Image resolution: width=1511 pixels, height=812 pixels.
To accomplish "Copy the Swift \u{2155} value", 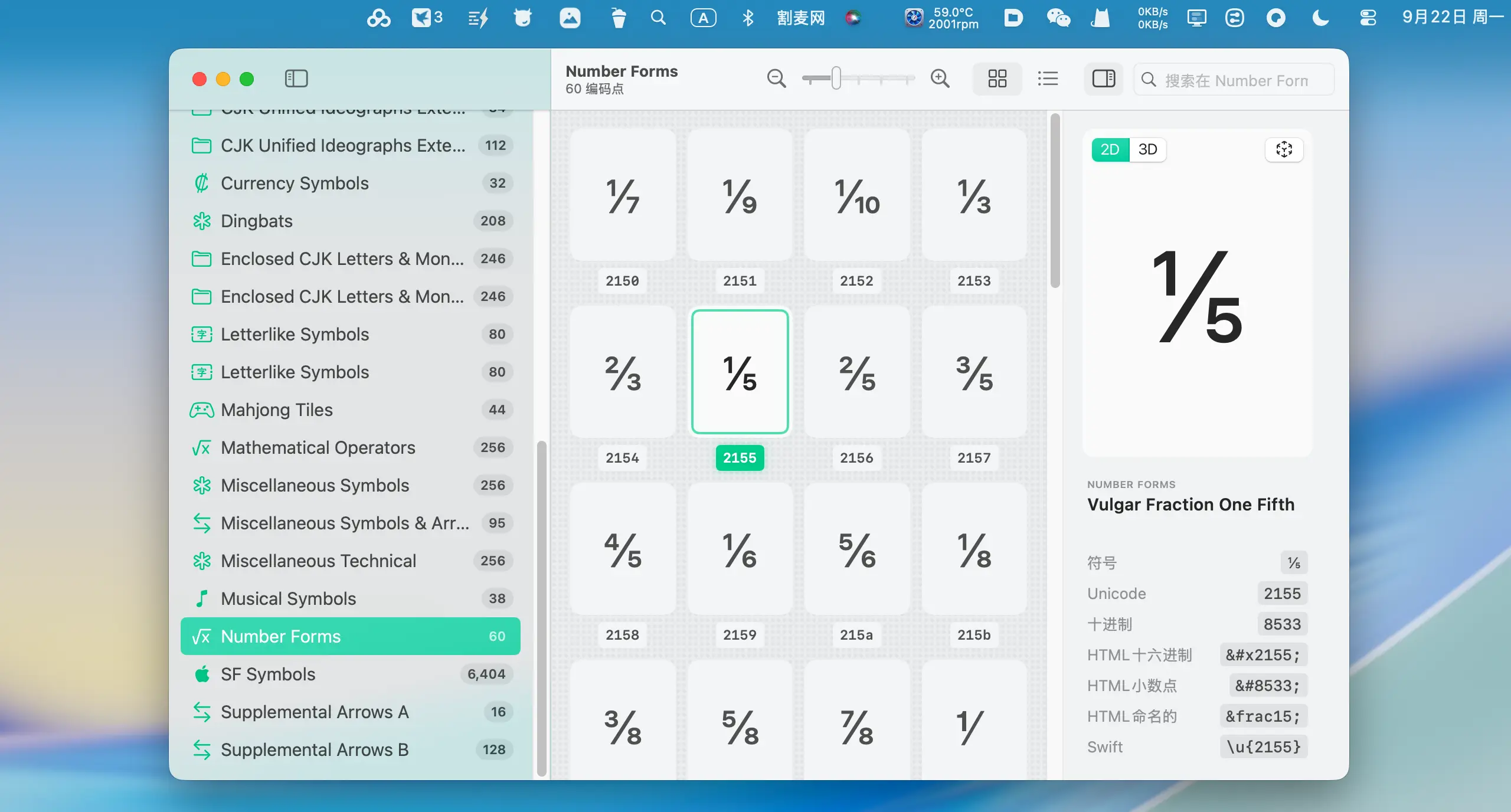I will [x=1263, y=747].
